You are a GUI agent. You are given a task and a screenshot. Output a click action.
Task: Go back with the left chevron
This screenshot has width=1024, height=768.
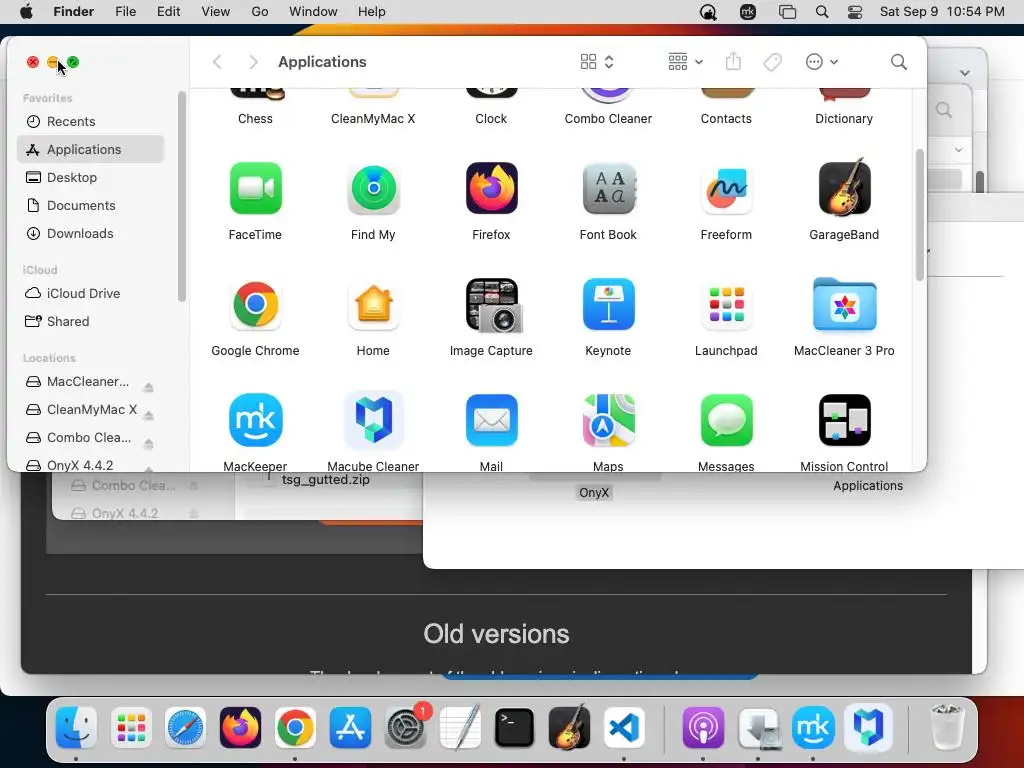(217, 62)
